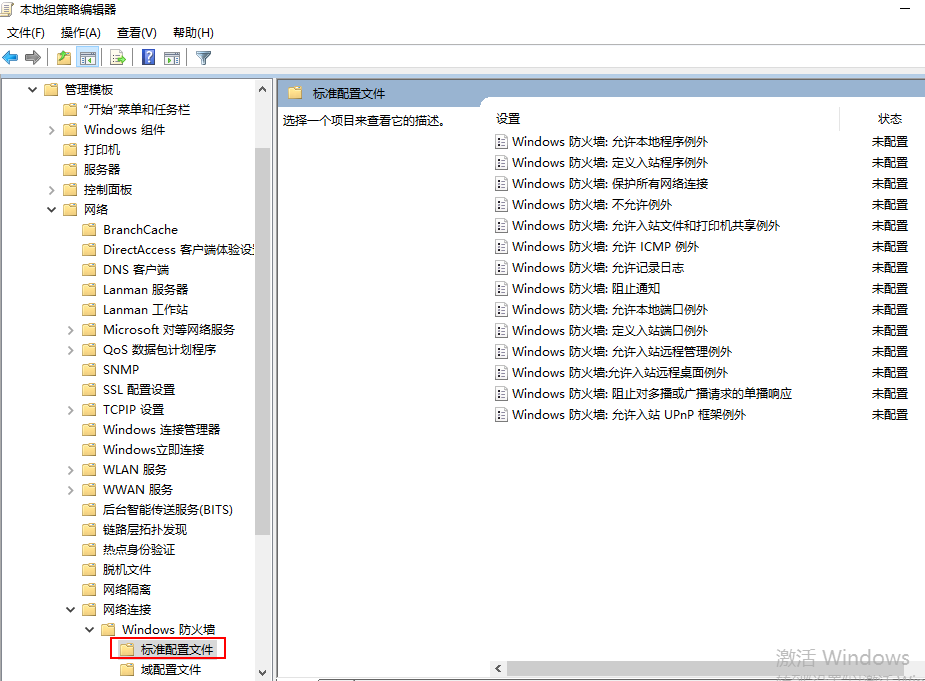This screenshot has width=925, height=681.
Task: Click the tree pane scroll-down arrow
Action: [263, 672]
